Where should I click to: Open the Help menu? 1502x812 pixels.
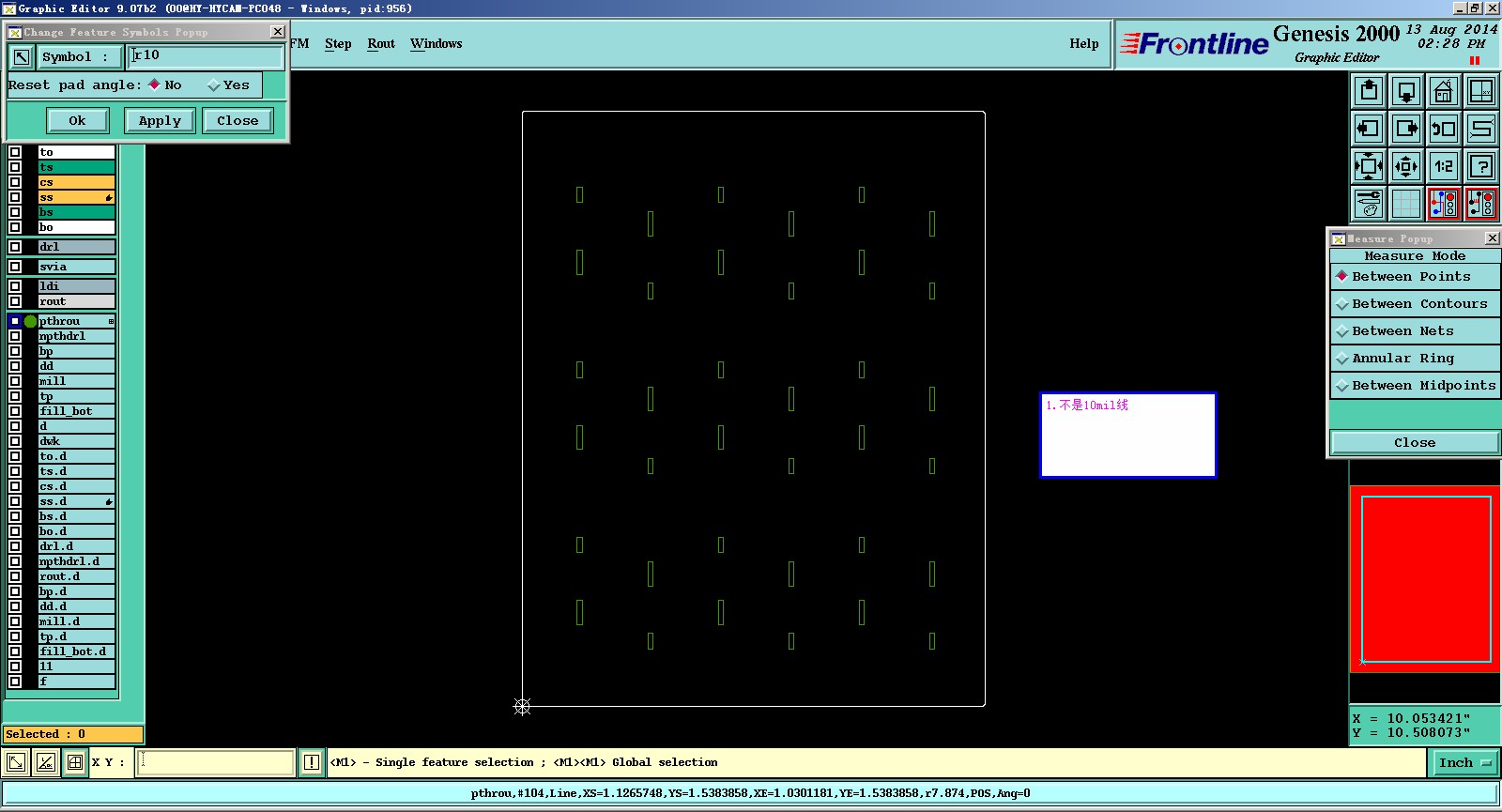(1083, 44)
